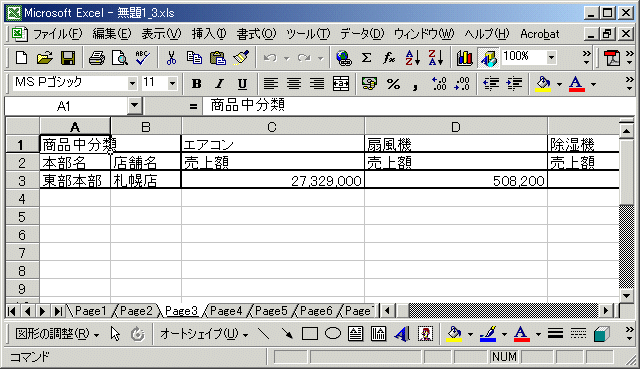The height and width of the screenshot is (369, 640).
Task: Click the Increase Indent icon
Action: coord(514,84)
